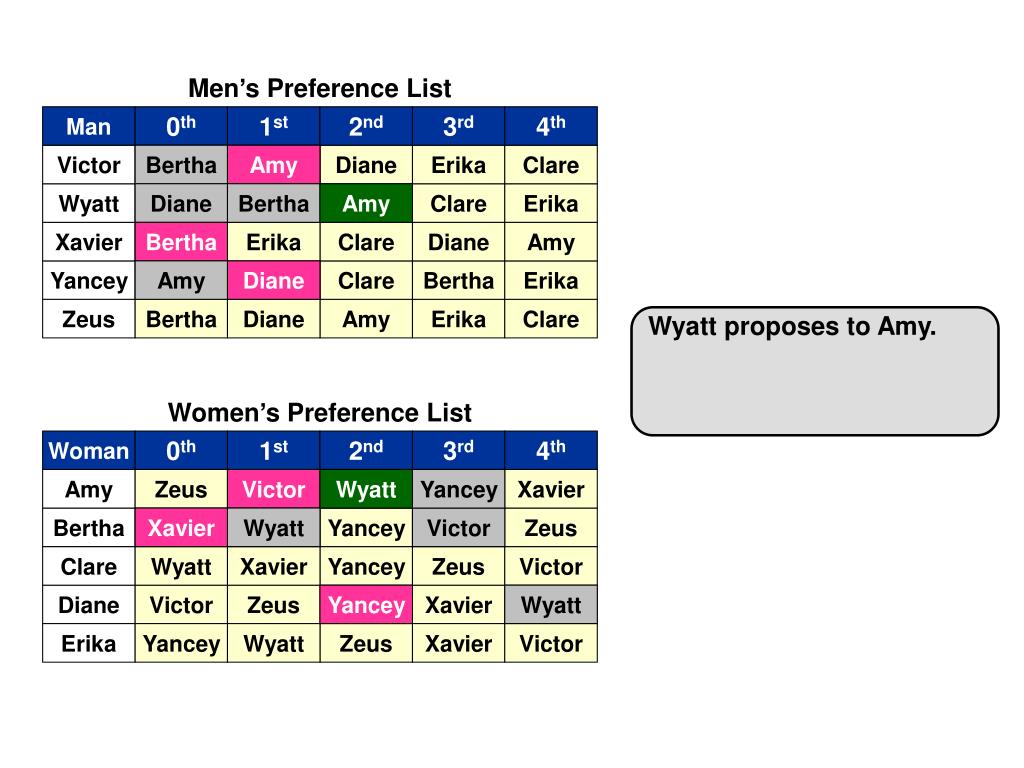Click the gray Diane cell in Wyatt's row
The image size is (1024, 768).
pyautogui.click(x=181, y=204)
